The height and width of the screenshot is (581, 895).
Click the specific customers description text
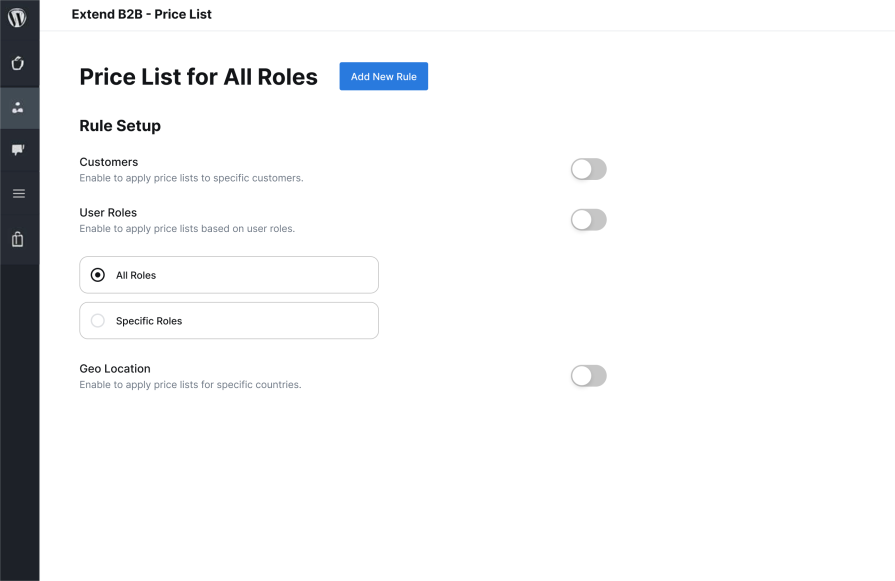coord(191,178)
